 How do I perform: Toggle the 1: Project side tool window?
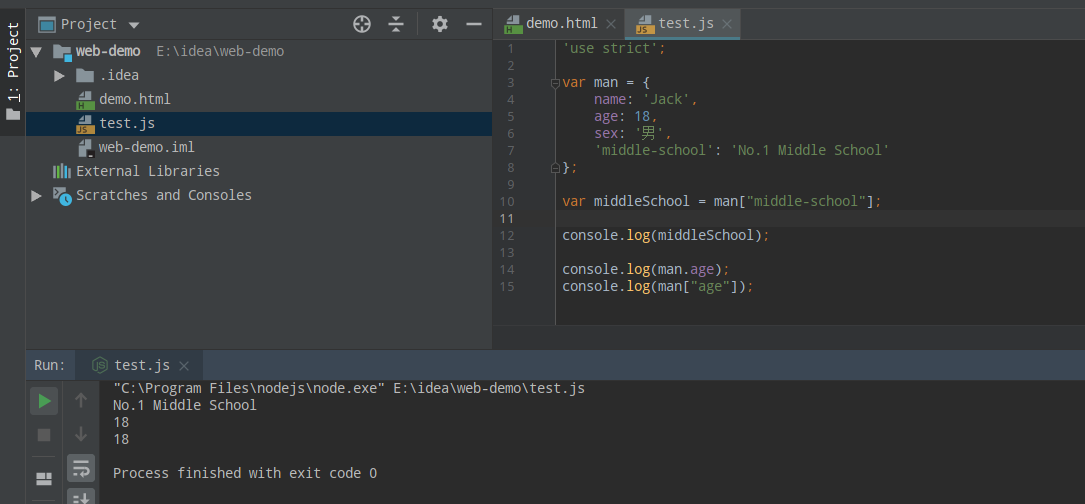13,71
